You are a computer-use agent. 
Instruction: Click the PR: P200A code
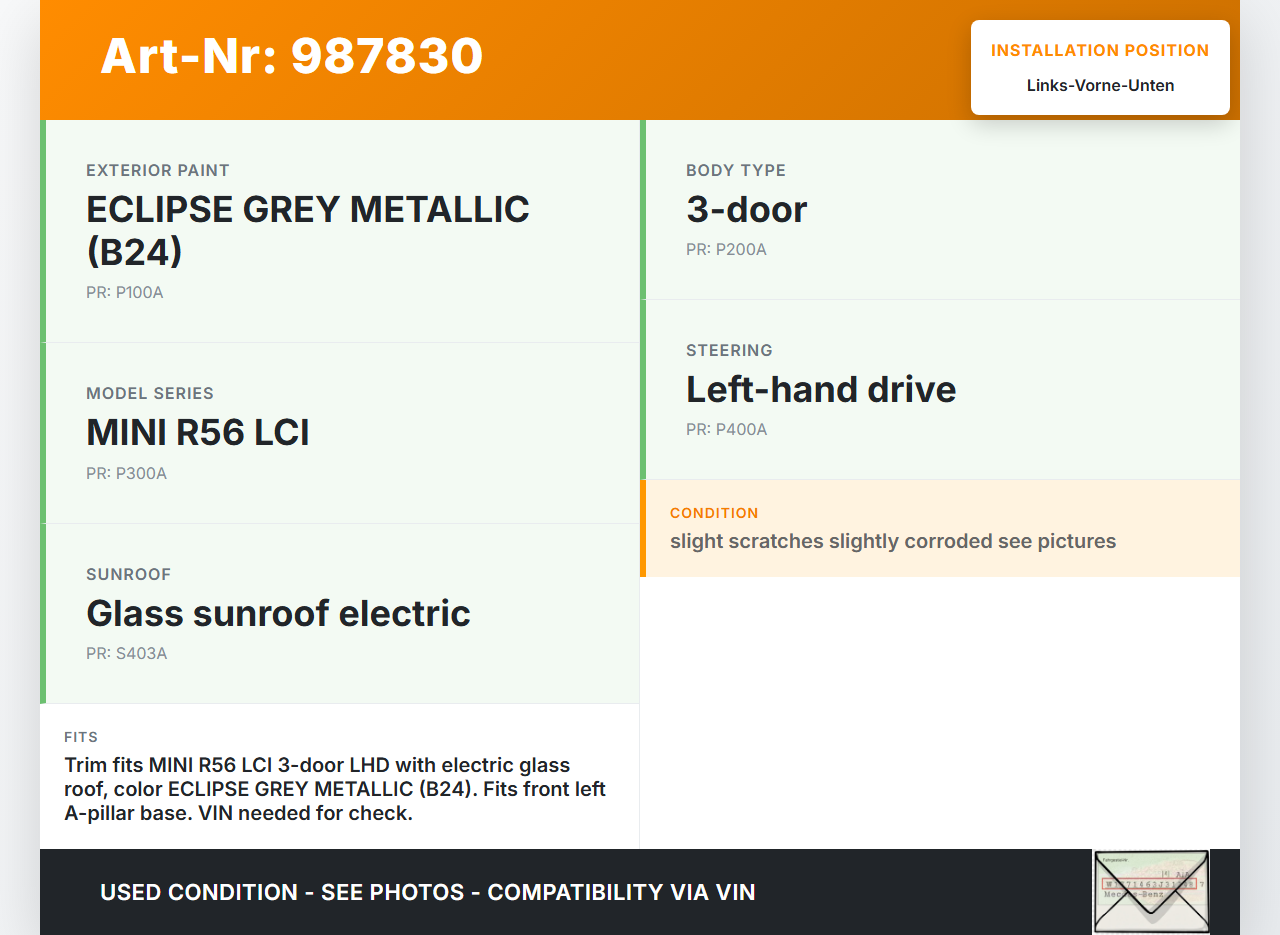(726, 249)
